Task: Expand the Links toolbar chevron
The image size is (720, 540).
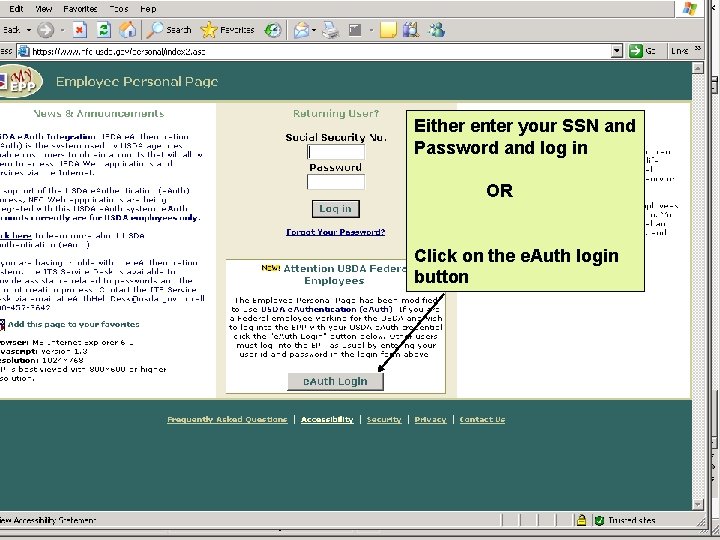Action: [698, 48]
